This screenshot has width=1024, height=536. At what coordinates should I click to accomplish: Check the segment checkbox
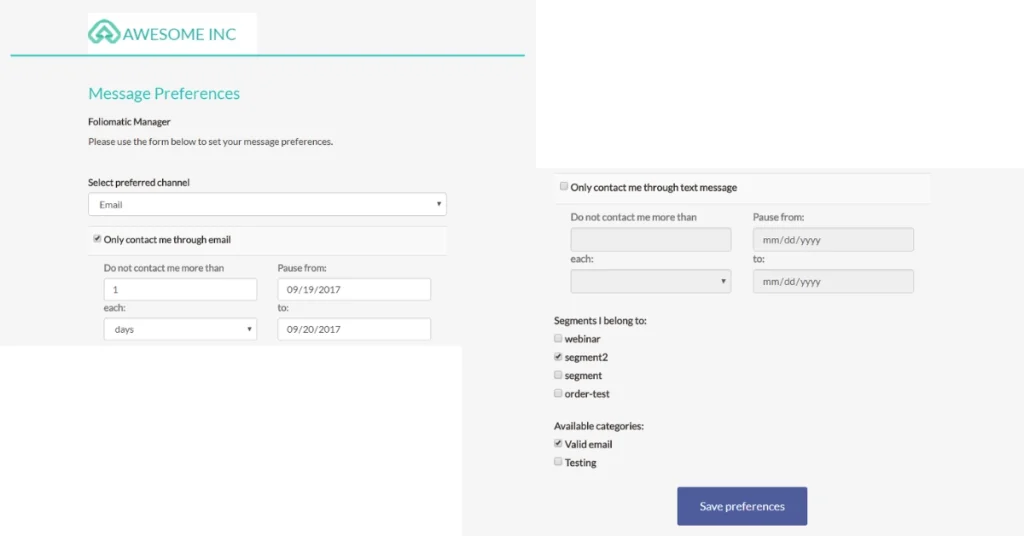coord(558,375)
